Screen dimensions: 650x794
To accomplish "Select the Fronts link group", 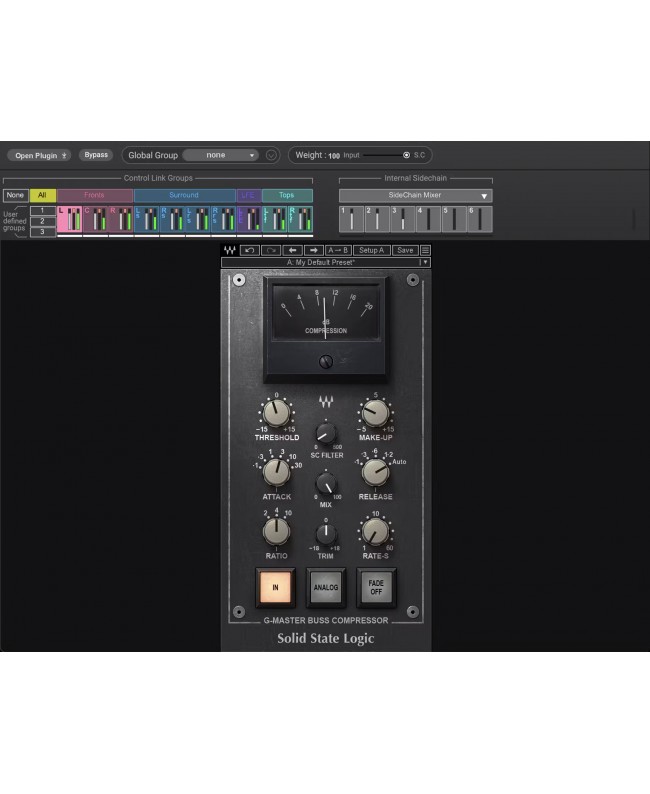I will [x=95, y=195].
